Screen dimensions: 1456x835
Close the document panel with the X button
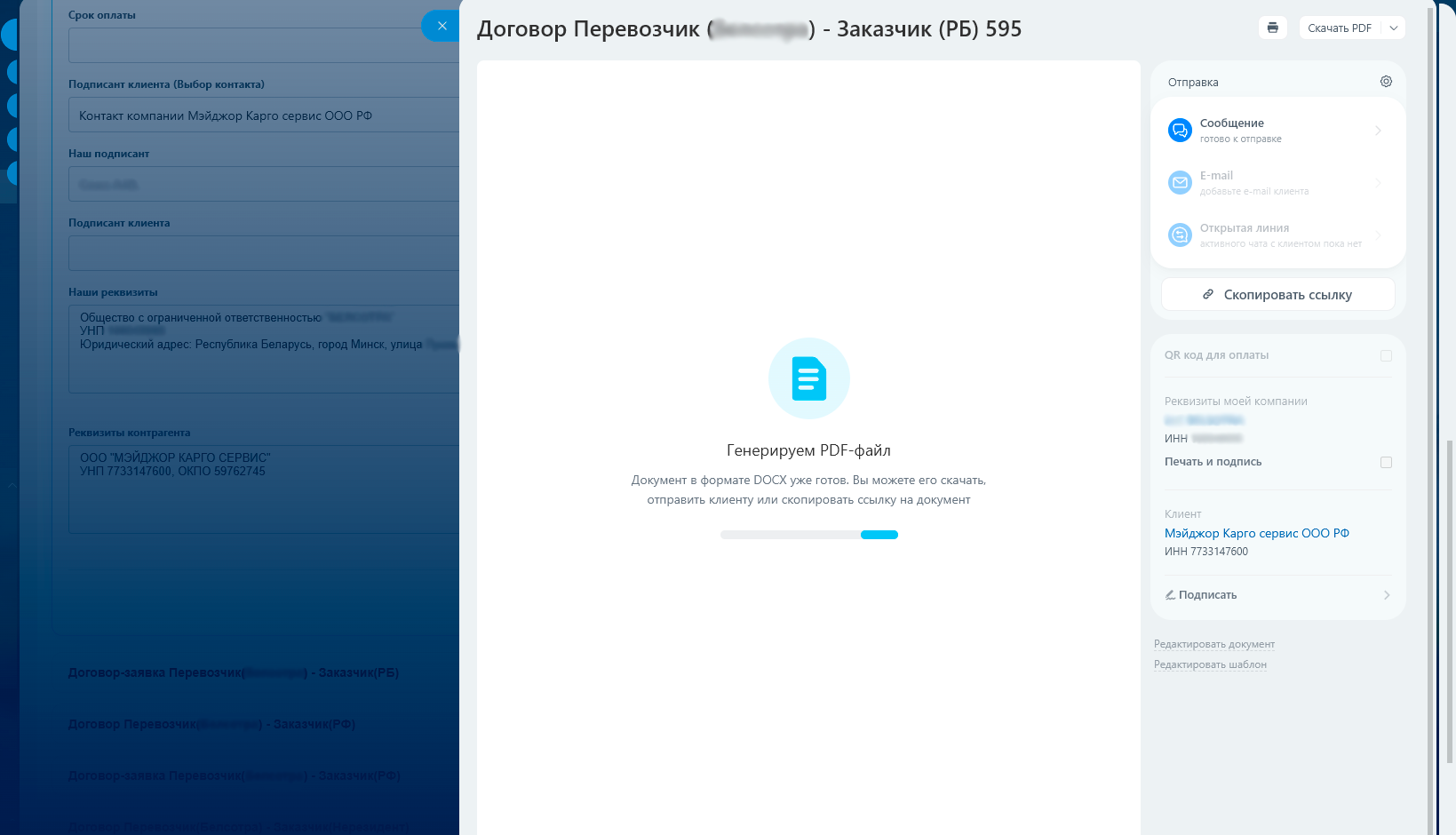click(x=442, y=26)
